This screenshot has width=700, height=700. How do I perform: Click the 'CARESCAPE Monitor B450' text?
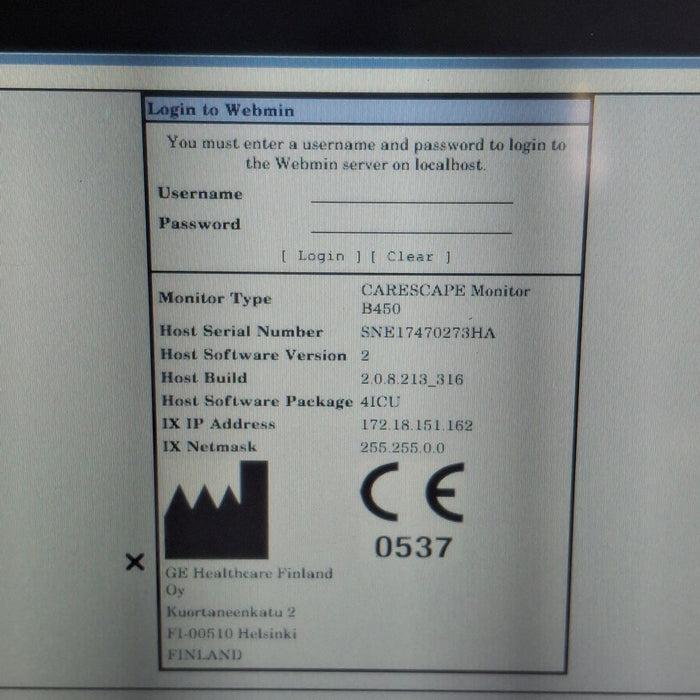[x=445, y=300]
